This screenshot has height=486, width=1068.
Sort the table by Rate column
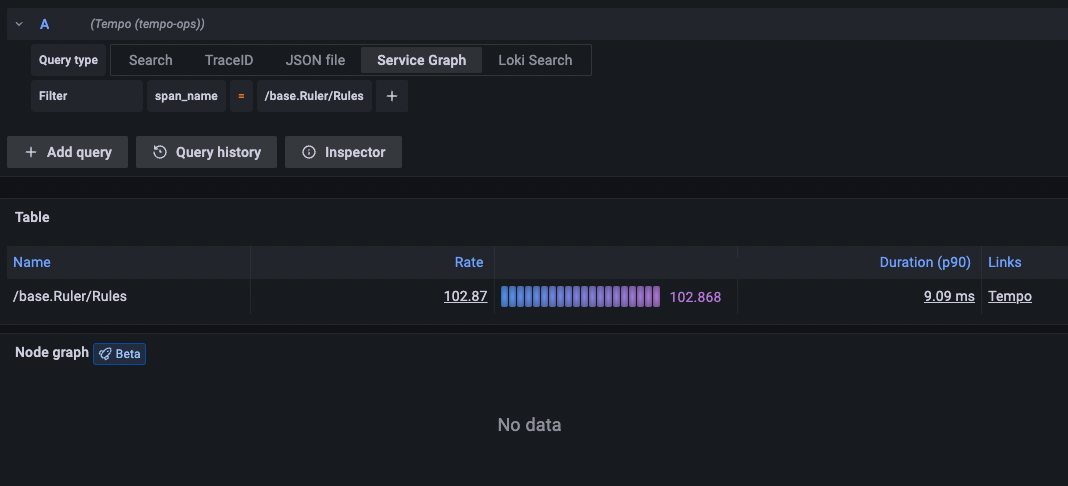(x=469, y=262)
